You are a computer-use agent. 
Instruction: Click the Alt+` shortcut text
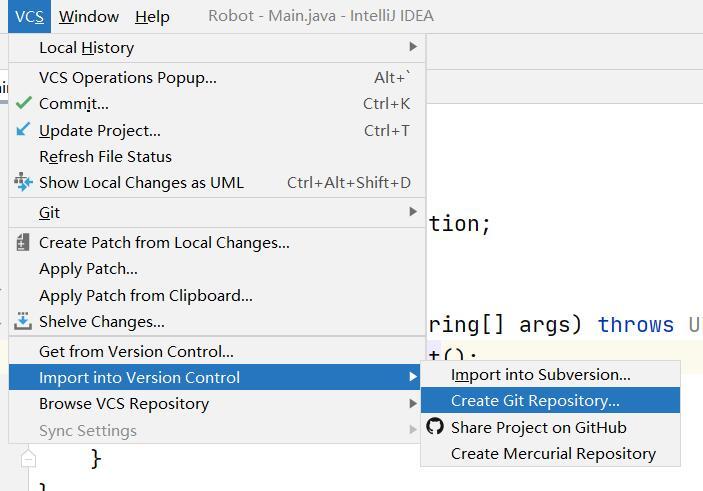click(x=392, y=78)
